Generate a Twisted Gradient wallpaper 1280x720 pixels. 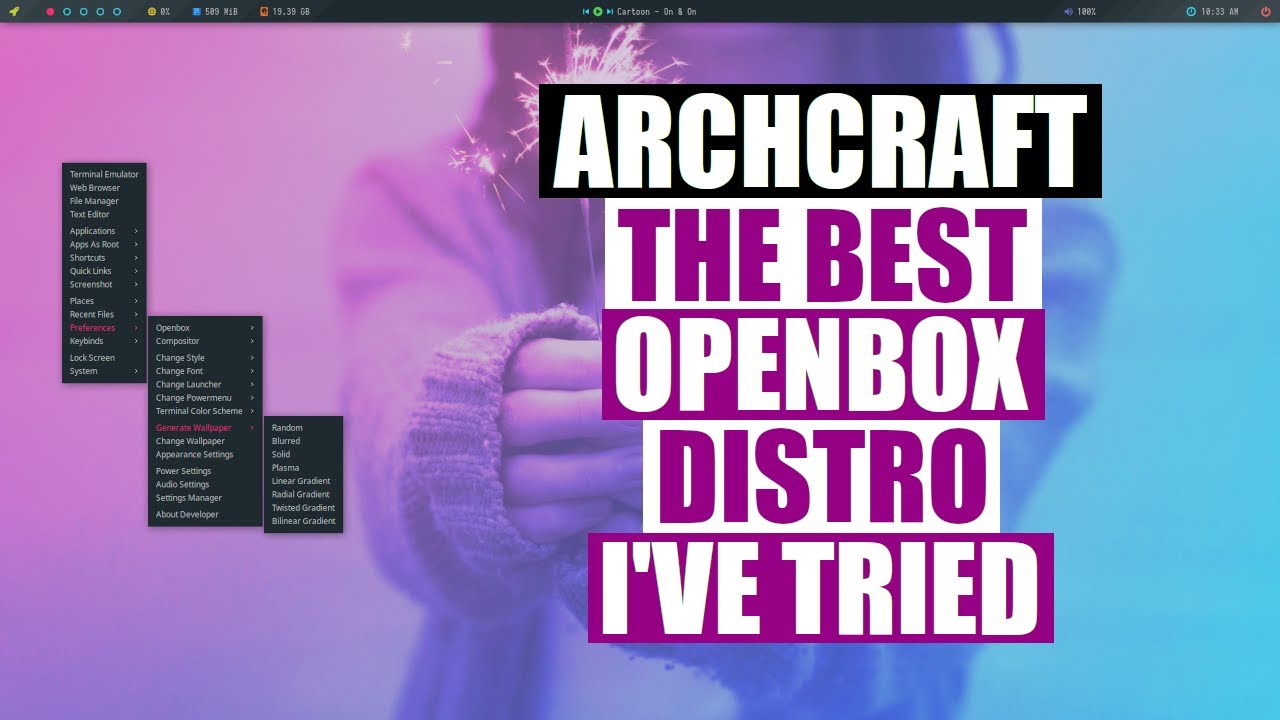pos(303,508)
